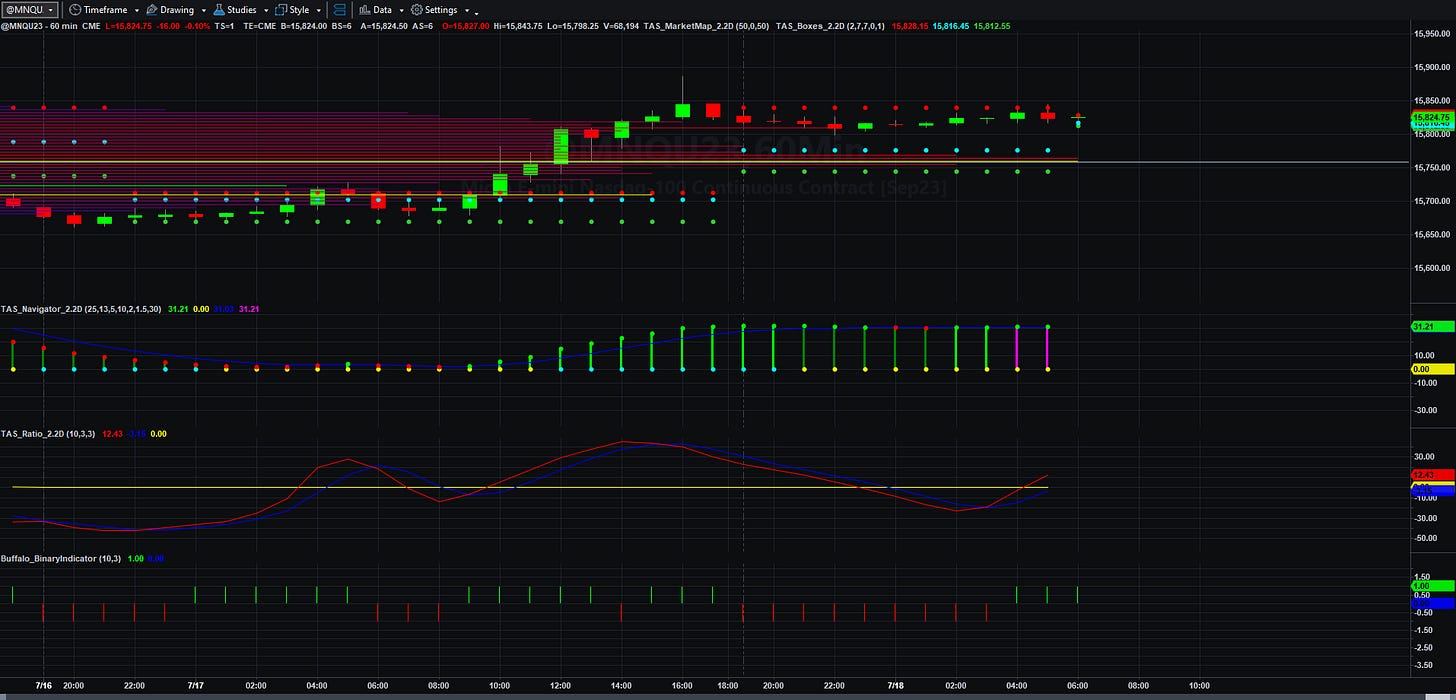Click the green 15,824.75 price axis marker
1456x700 pixels.
[x=1431, y=117]
